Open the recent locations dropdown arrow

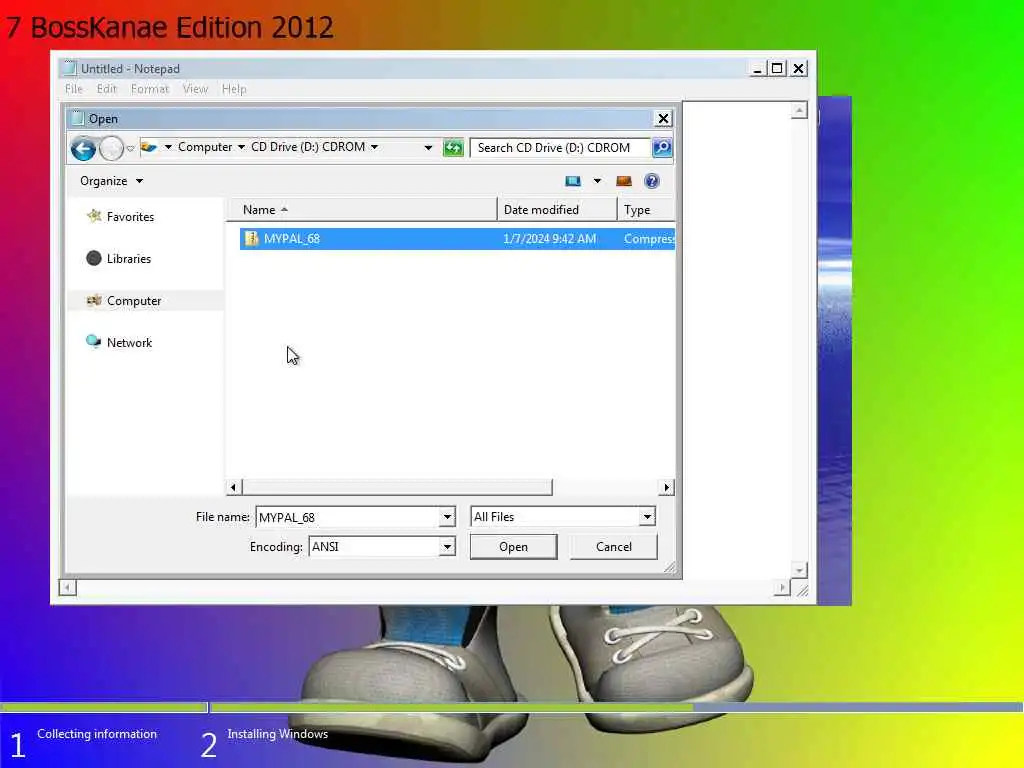pos(131,148)
